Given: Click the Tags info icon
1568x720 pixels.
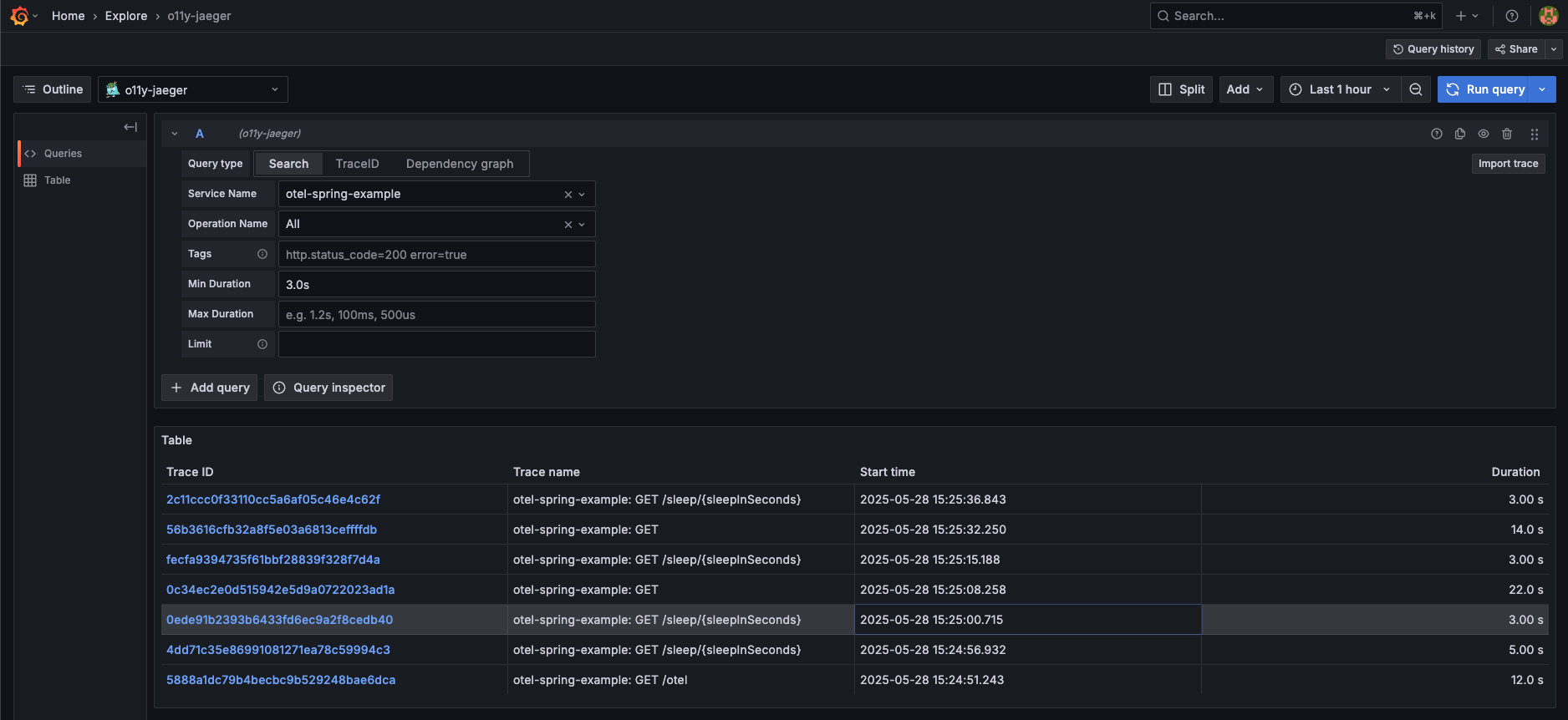Looking at the screenshot, I should 262,254.
